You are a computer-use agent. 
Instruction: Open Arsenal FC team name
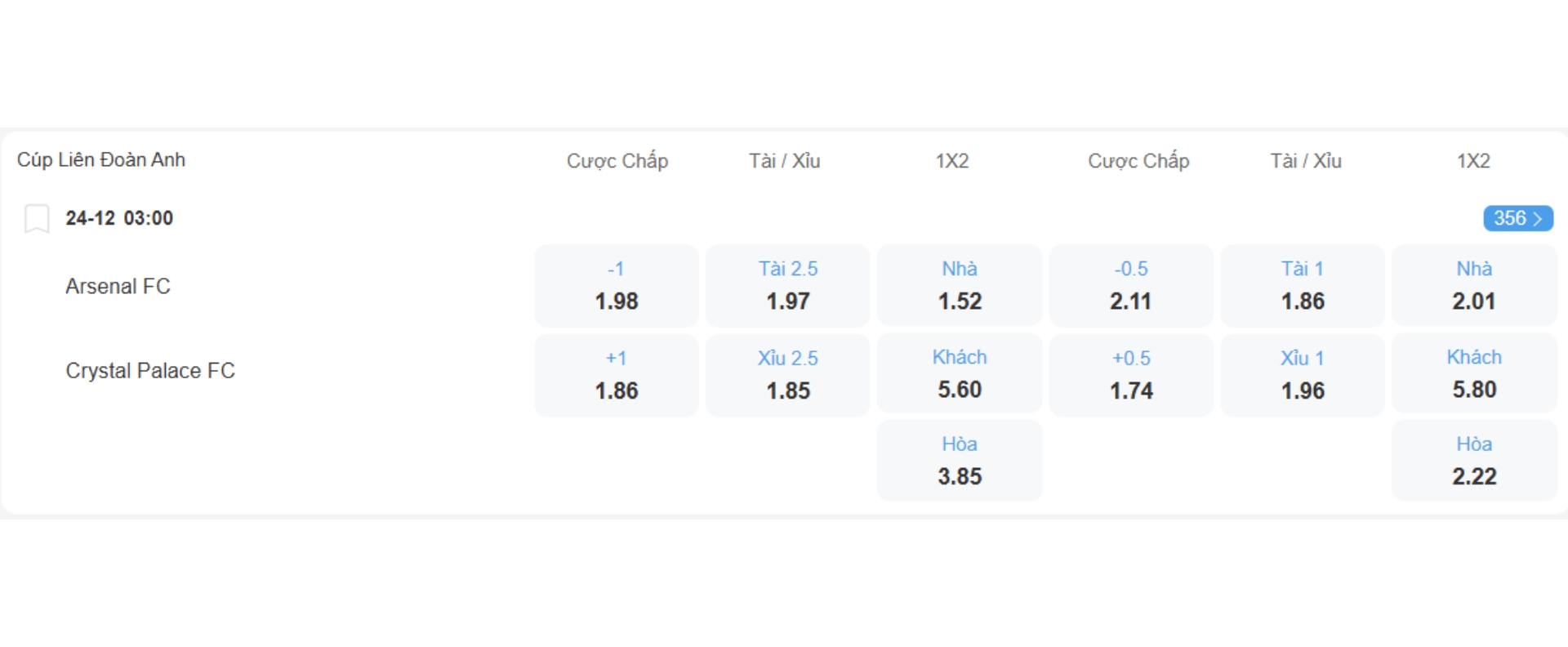(x=118, y=287)
